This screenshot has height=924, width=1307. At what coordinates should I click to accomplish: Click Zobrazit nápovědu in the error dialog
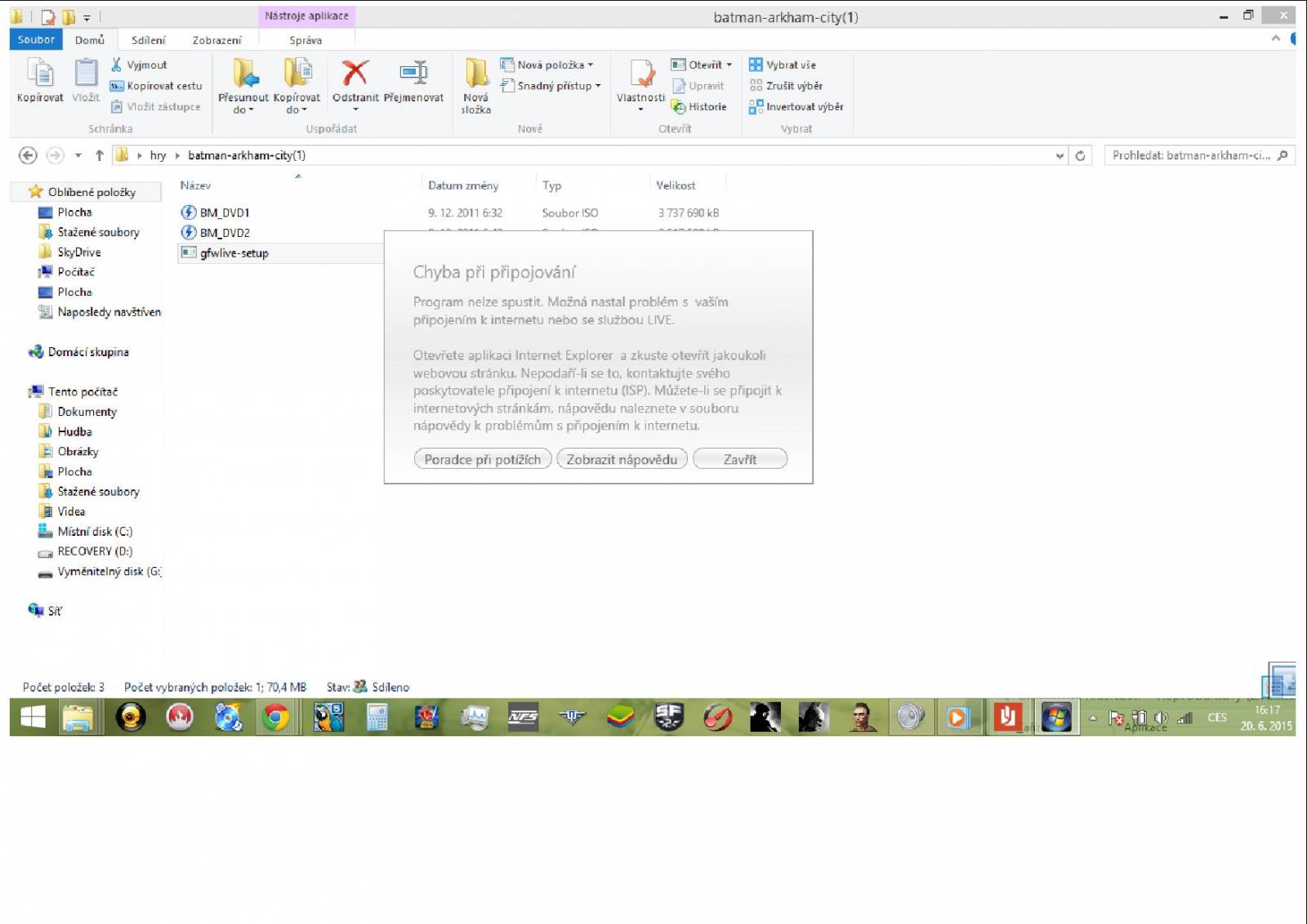(x=622, y=459)
